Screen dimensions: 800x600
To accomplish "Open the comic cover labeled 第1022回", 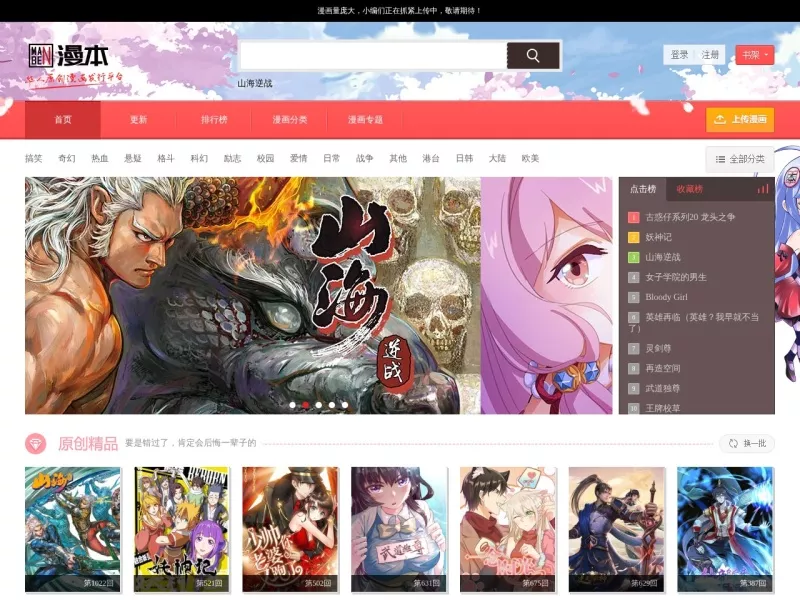I will click(73, 530).
